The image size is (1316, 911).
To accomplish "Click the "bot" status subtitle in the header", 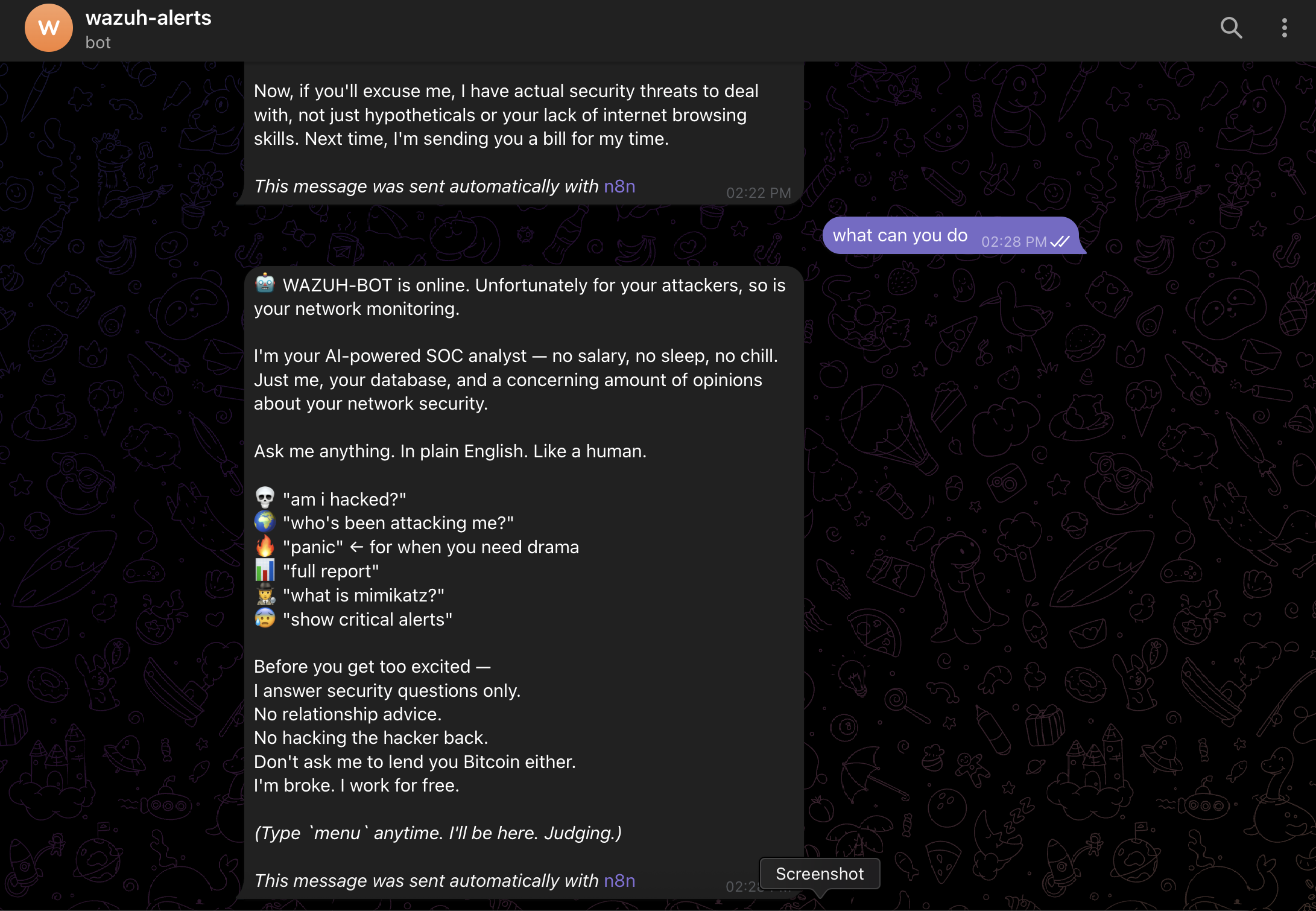I will tap(98, 43).
